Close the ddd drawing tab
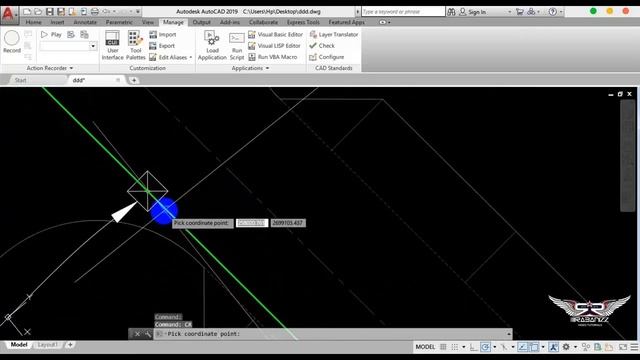Image resolution: width=640 pixels, height=360 pixels. coord(118,80)
